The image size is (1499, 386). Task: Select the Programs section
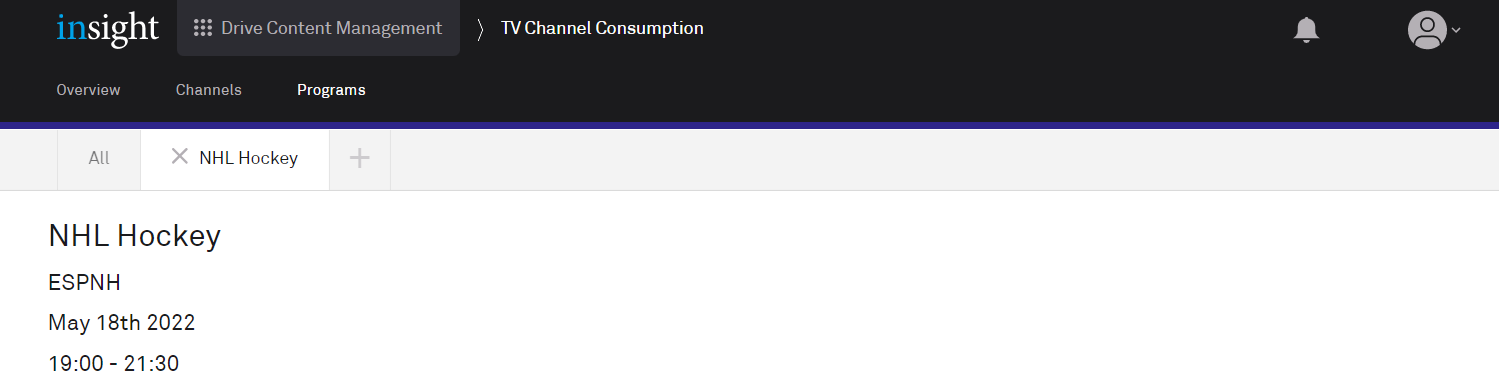pos(331,90)
